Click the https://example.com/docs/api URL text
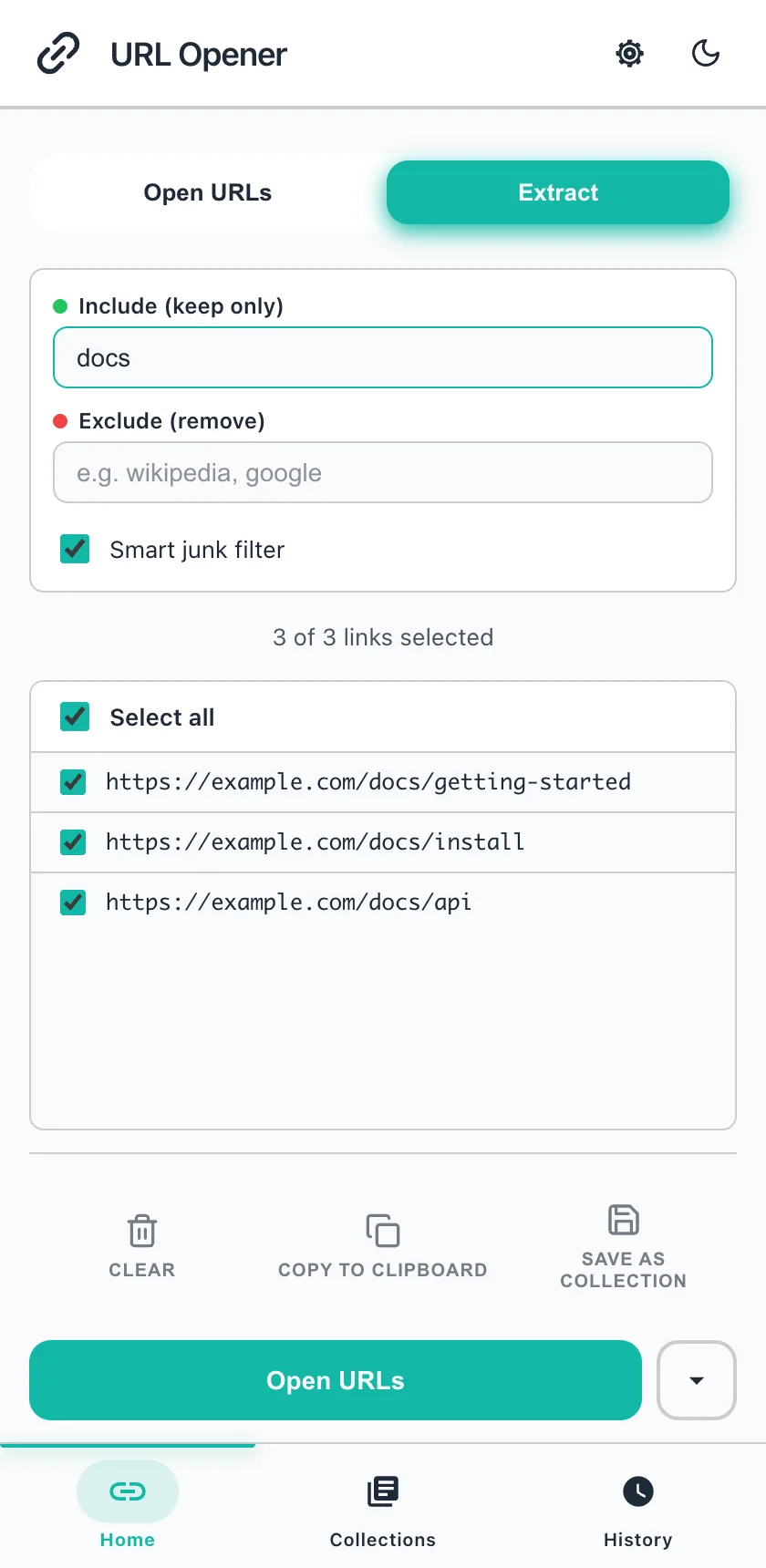Viewport: 766px width, 1568px height. click(x=289, y=903)
